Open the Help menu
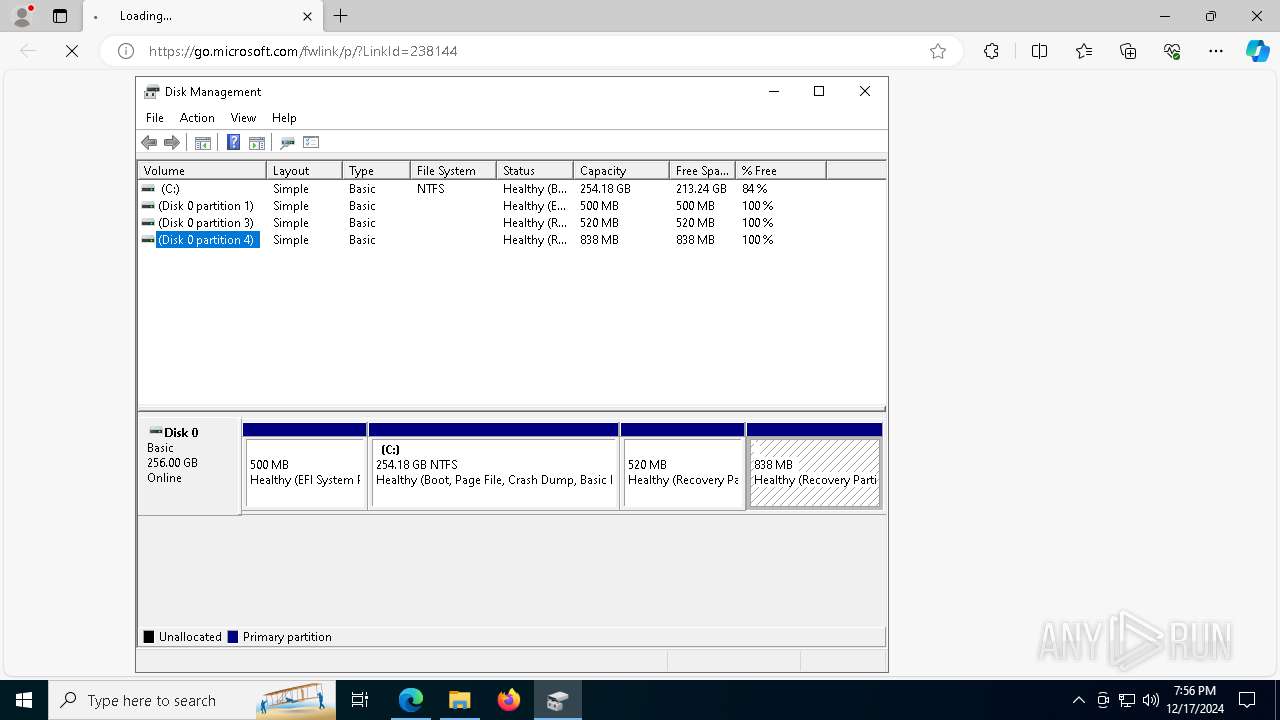 pos(284,118)
